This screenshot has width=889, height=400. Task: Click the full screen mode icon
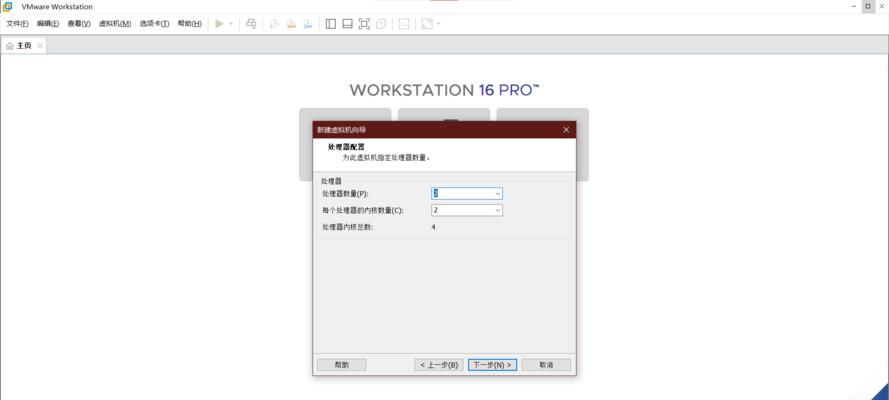pyautogui.click(x=365, y=24)
